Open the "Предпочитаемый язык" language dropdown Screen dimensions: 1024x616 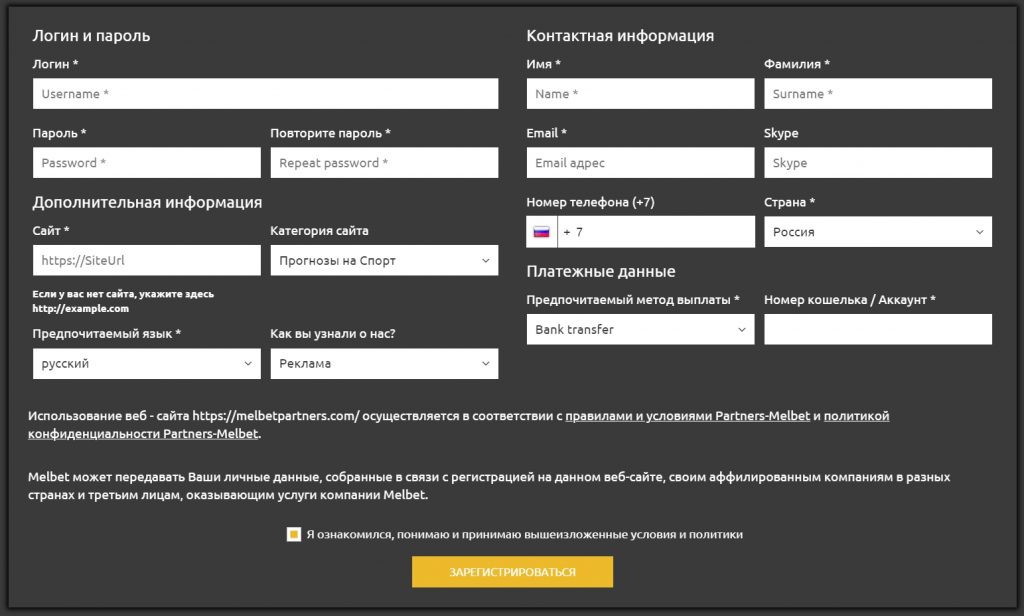click(x=146, y=363)
